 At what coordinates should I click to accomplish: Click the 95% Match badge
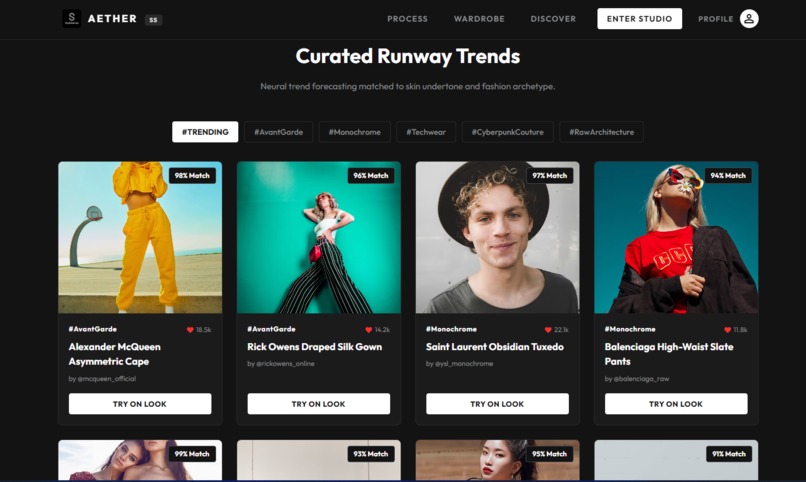pyautogui.click(x=549, y=454)
